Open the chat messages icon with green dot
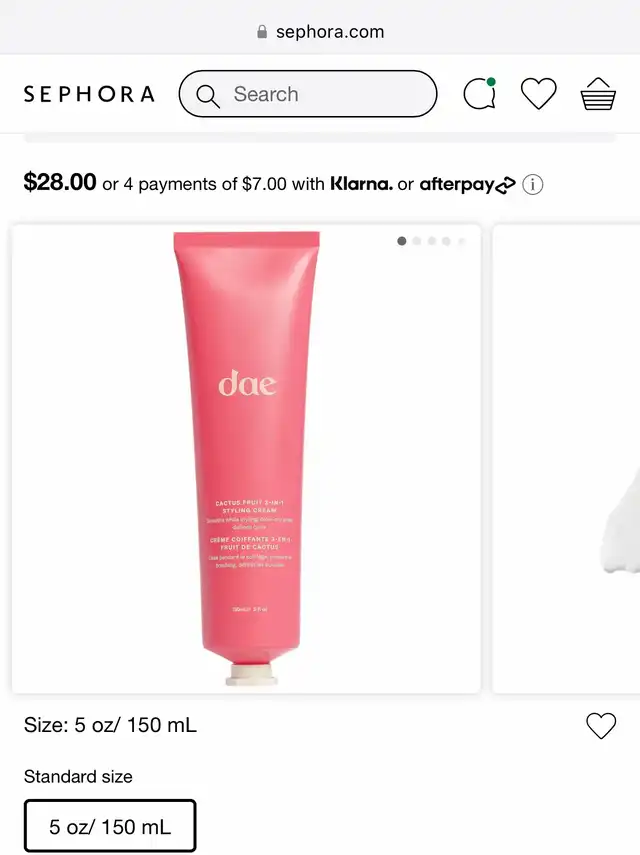 click(480, 94)
